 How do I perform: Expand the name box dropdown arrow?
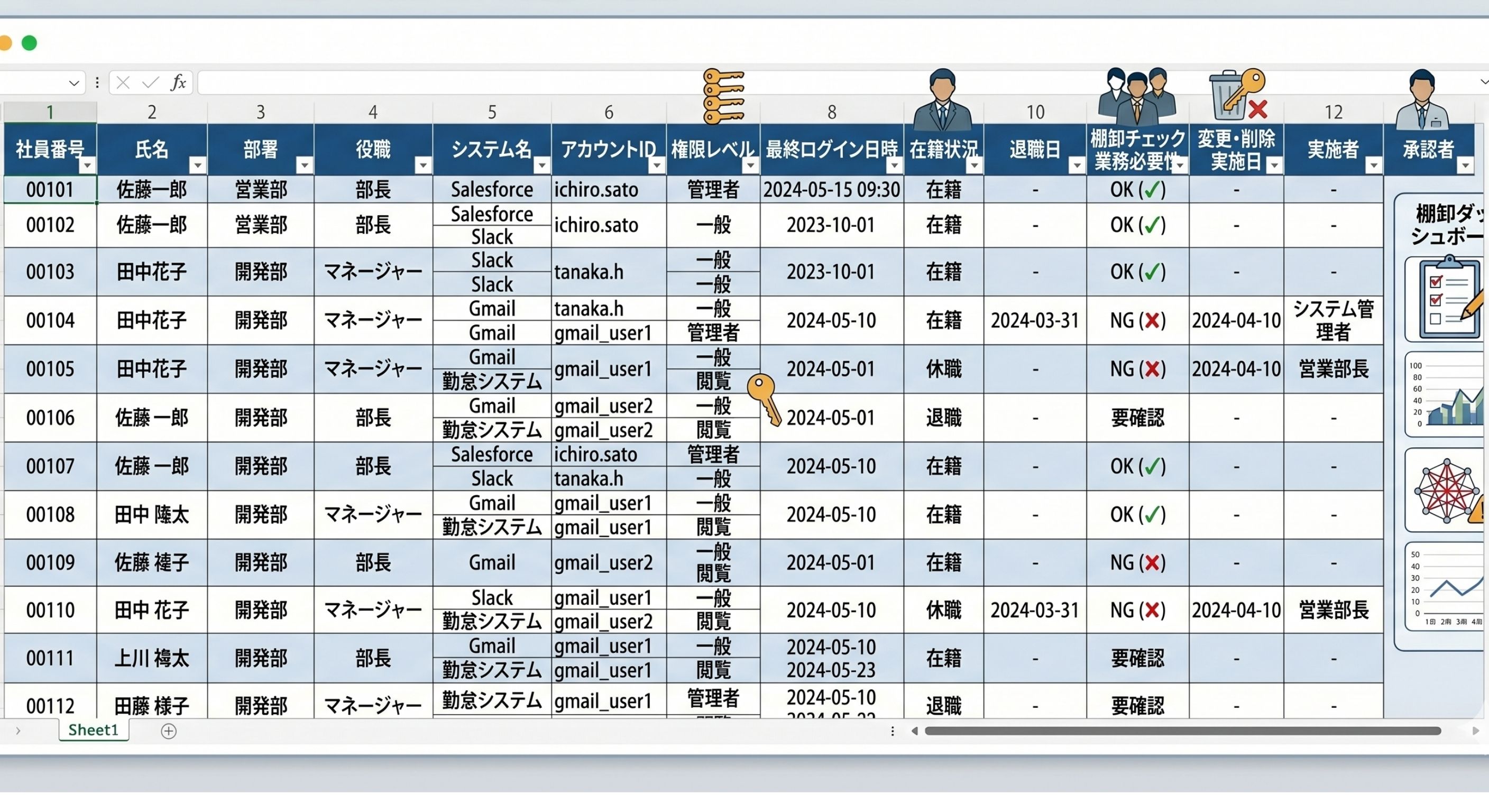click(74, 82)
